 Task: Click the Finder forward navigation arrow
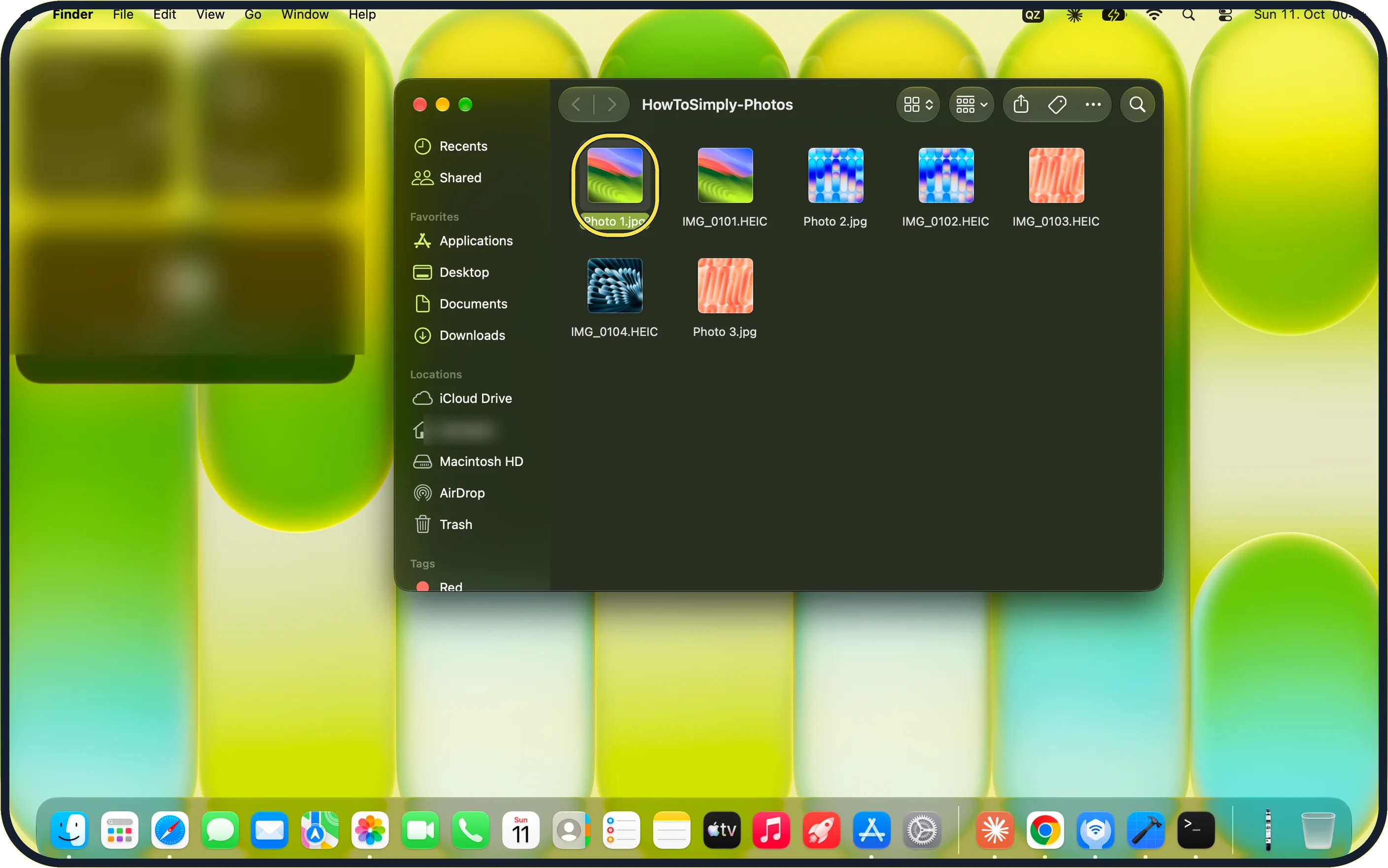(x=612, y=104)
